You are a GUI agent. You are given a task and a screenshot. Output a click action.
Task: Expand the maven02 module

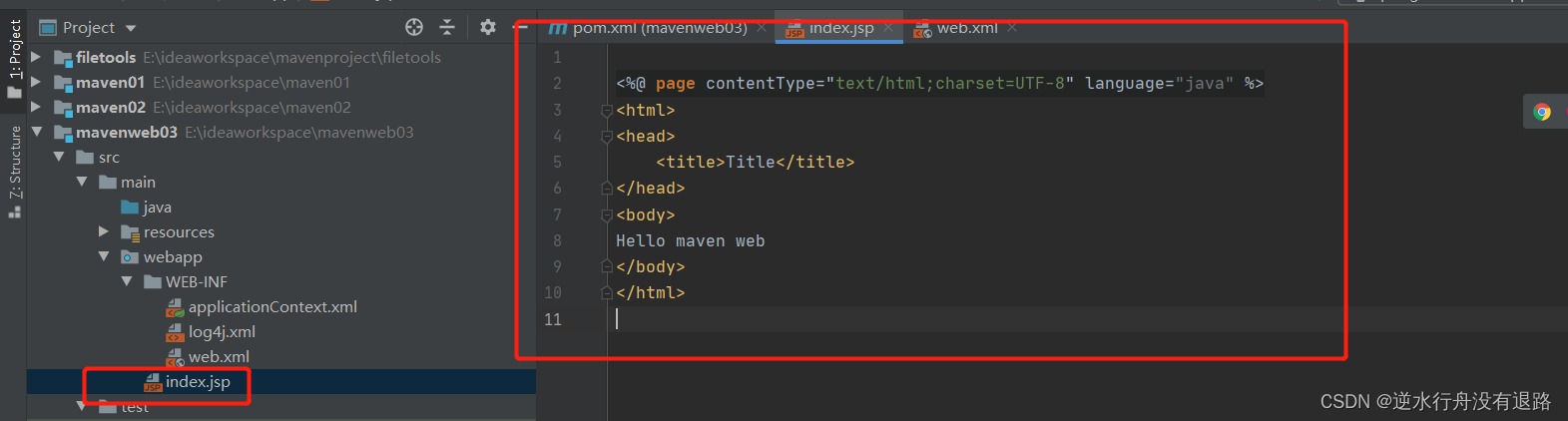pyautogui.click(x=37, y=107)
